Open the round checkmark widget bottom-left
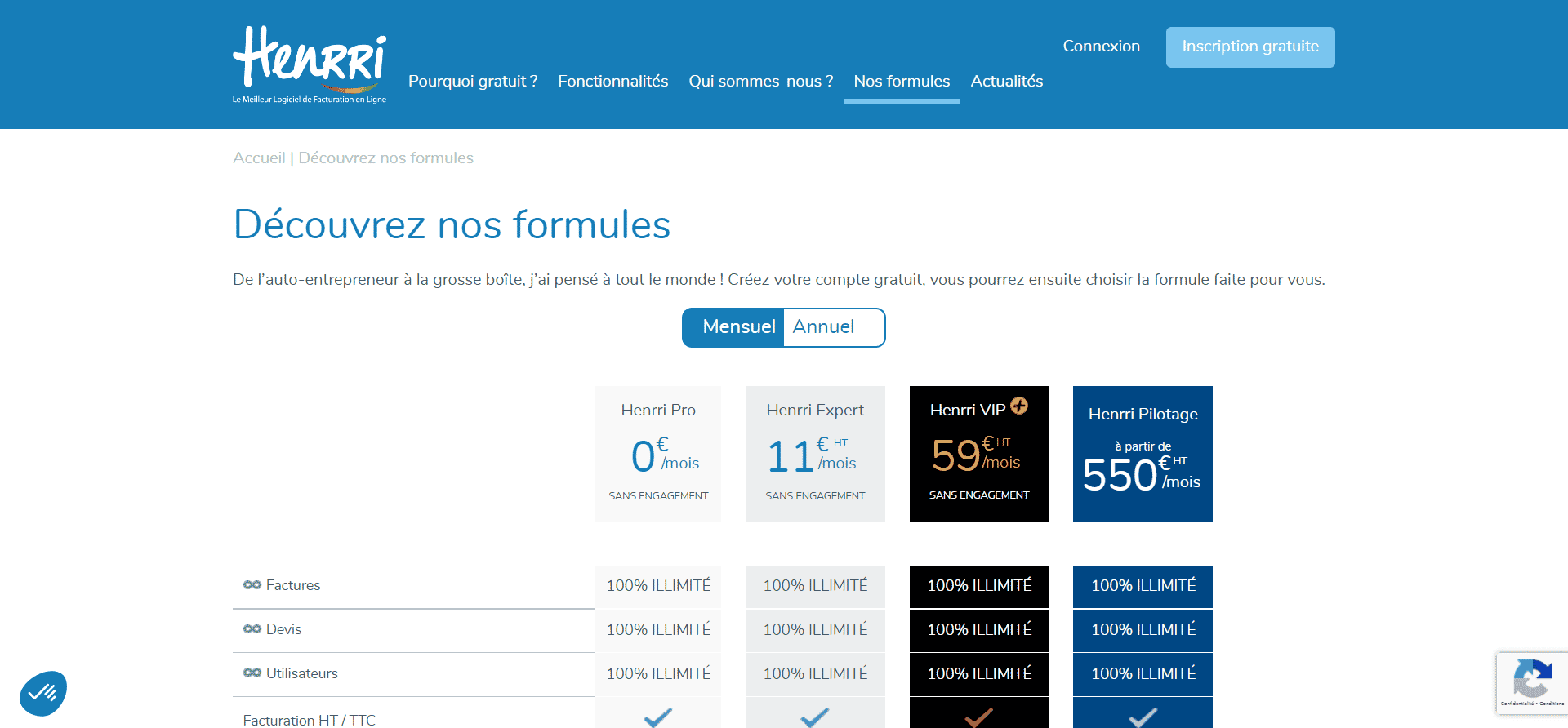The image size is (1568, 728). pos(43,694)
